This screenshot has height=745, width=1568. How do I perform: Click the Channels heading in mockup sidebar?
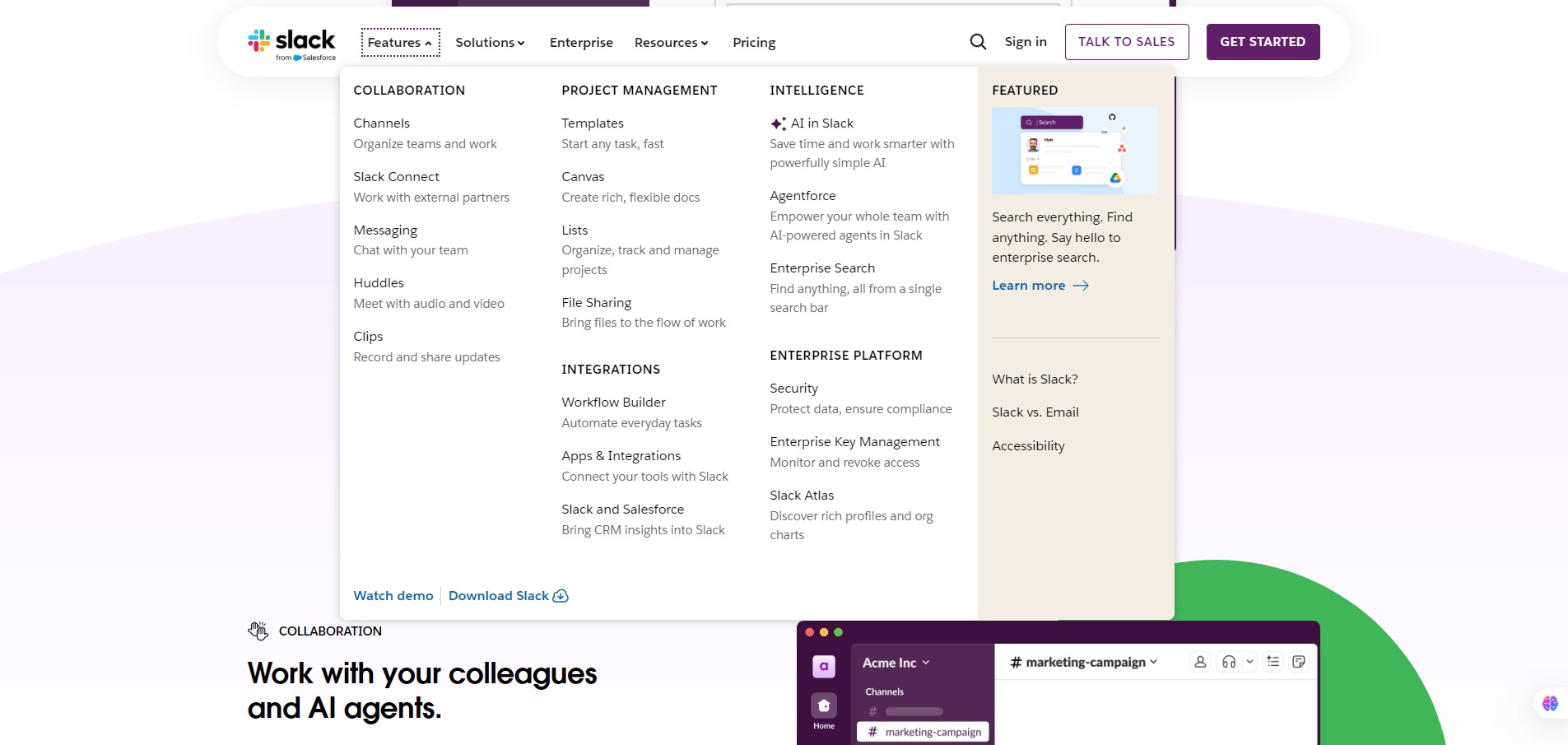coord(884,692)
